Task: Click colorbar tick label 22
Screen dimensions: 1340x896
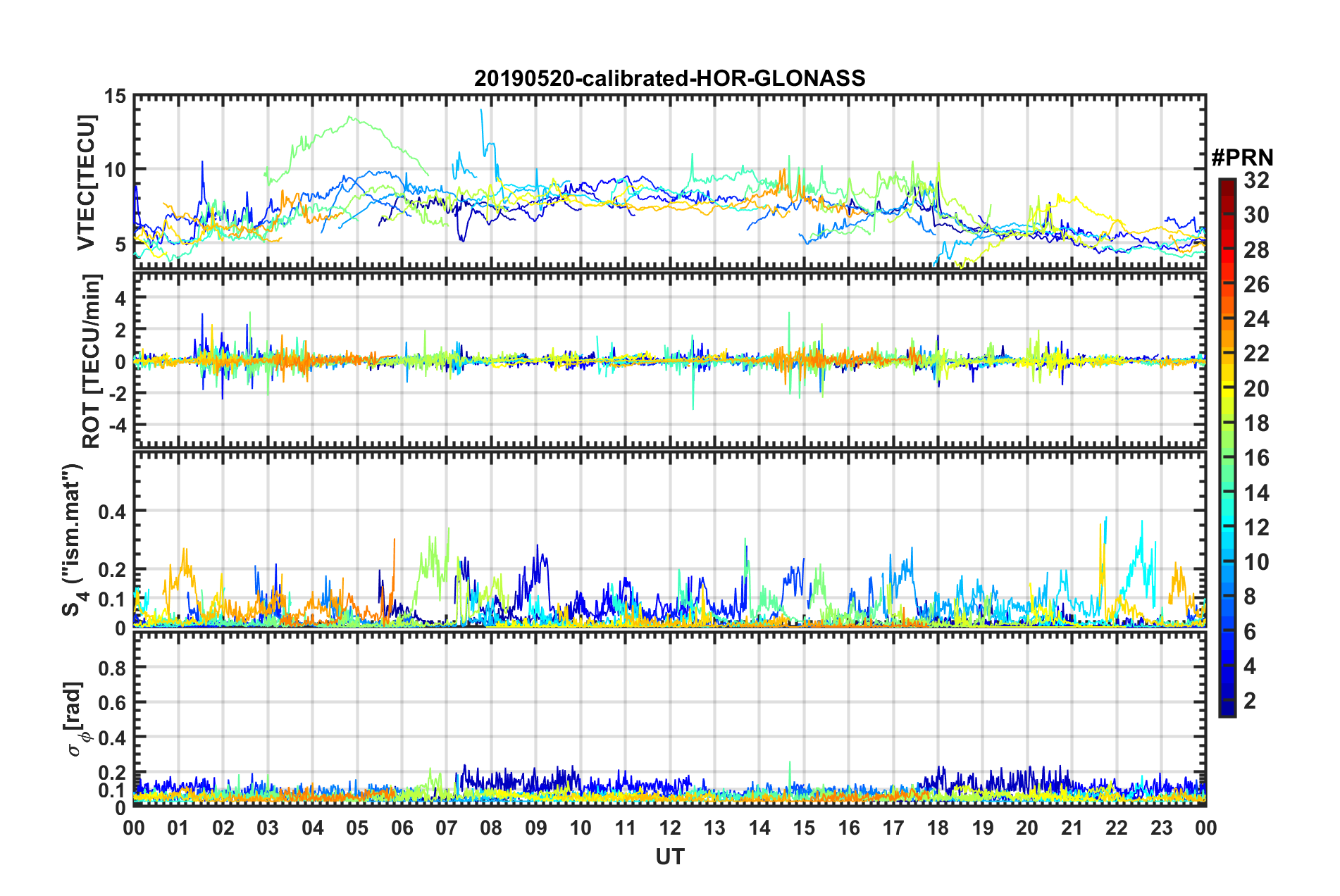Action: coord(1256,354)
